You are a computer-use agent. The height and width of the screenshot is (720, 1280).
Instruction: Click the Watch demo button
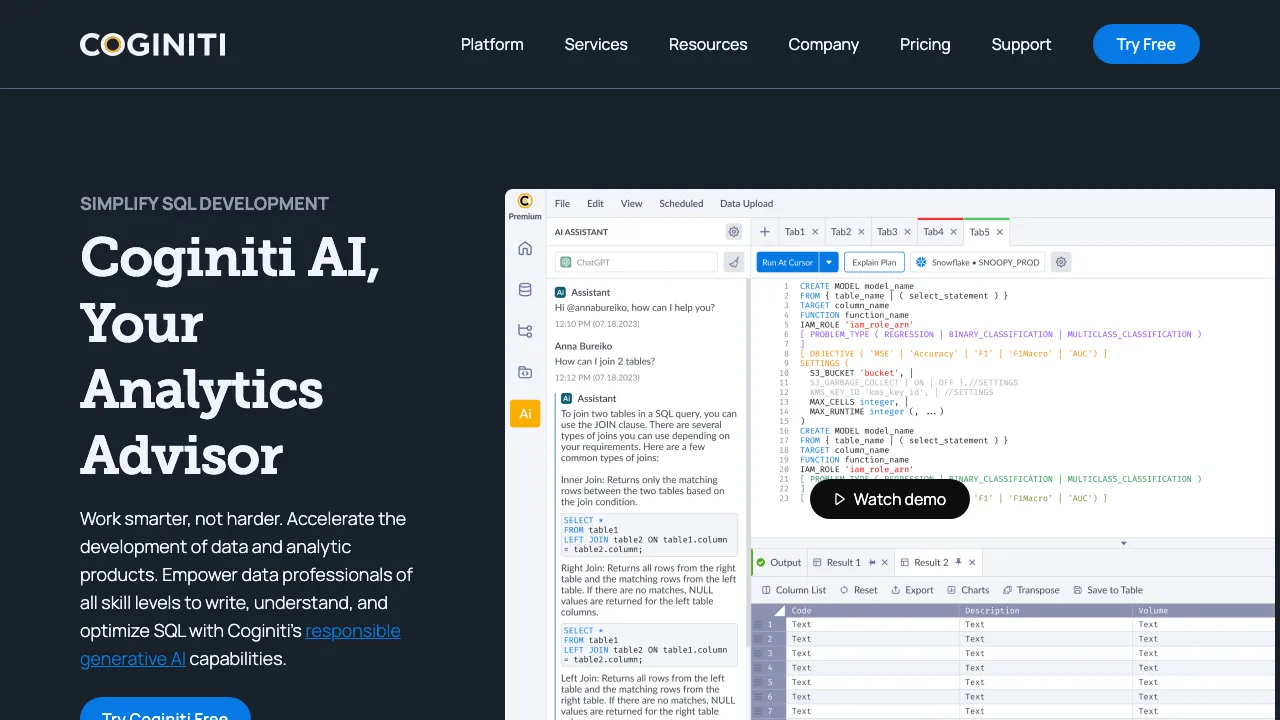click(x=889, y=499)
